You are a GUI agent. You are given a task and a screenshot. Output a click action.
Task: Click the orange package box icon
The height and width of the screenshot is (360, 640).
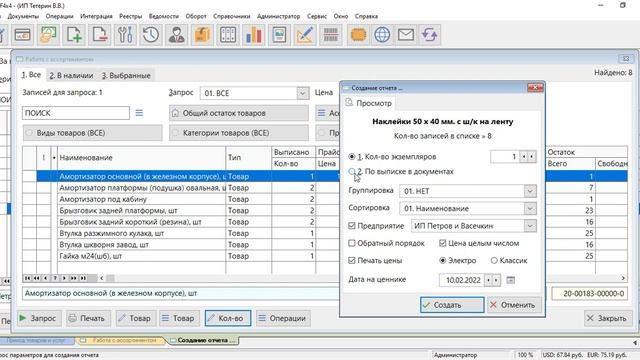[x=202, y=35]
